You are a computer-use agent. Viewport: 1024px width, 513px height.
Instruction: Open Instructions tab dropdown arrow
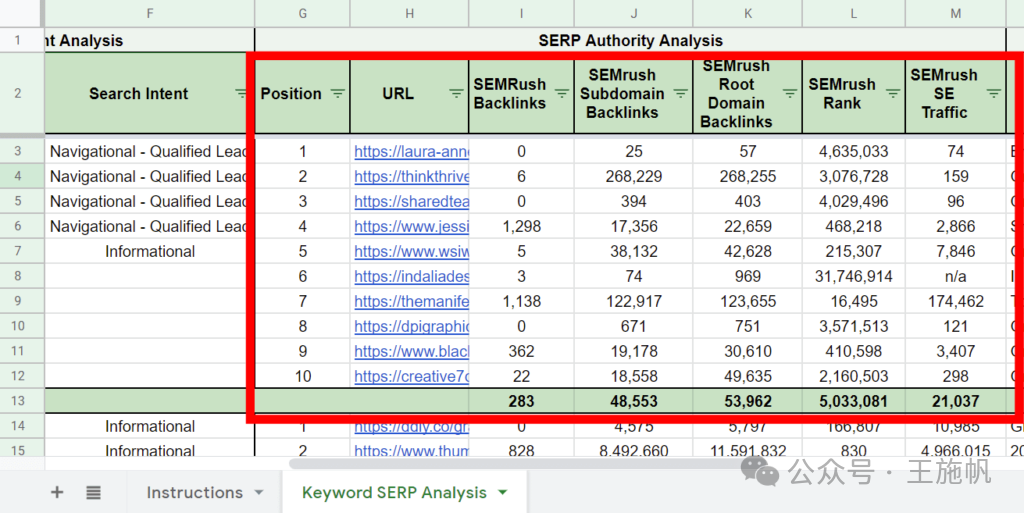(x=259, y=492)
